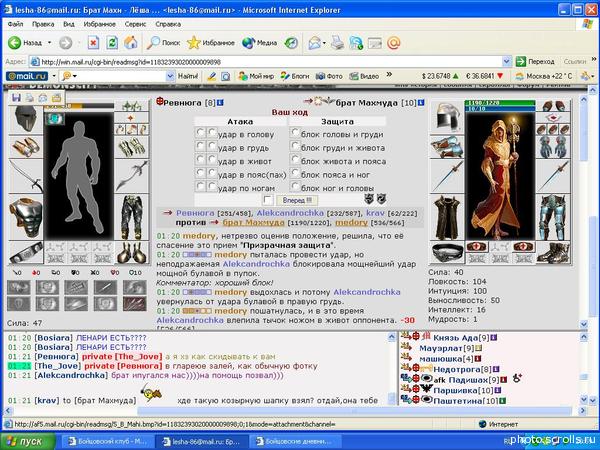
Task: Click the Windows flag logo in the menu bar
Action: click(x=587, y=24)
